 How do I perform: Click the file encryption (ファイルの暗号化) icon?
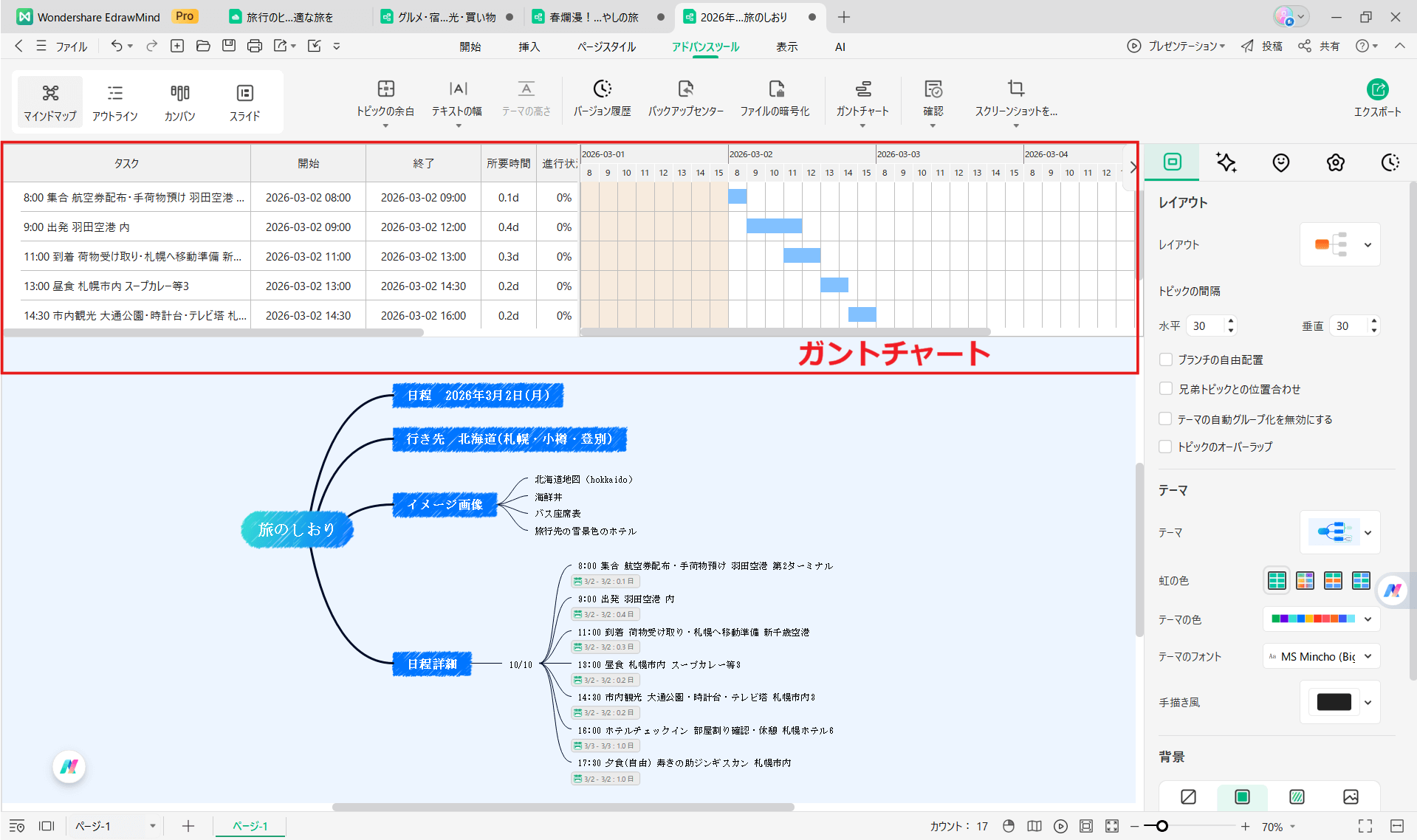click(775, 90)
